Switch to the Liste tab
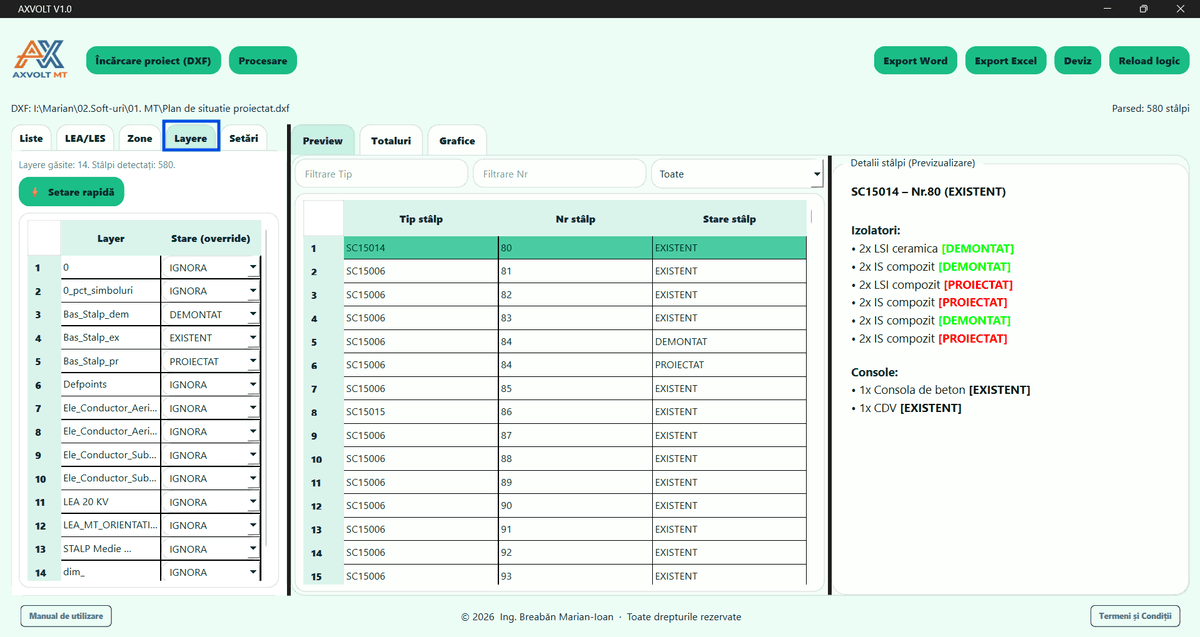 pyautogui.click(x=31, y=138)
